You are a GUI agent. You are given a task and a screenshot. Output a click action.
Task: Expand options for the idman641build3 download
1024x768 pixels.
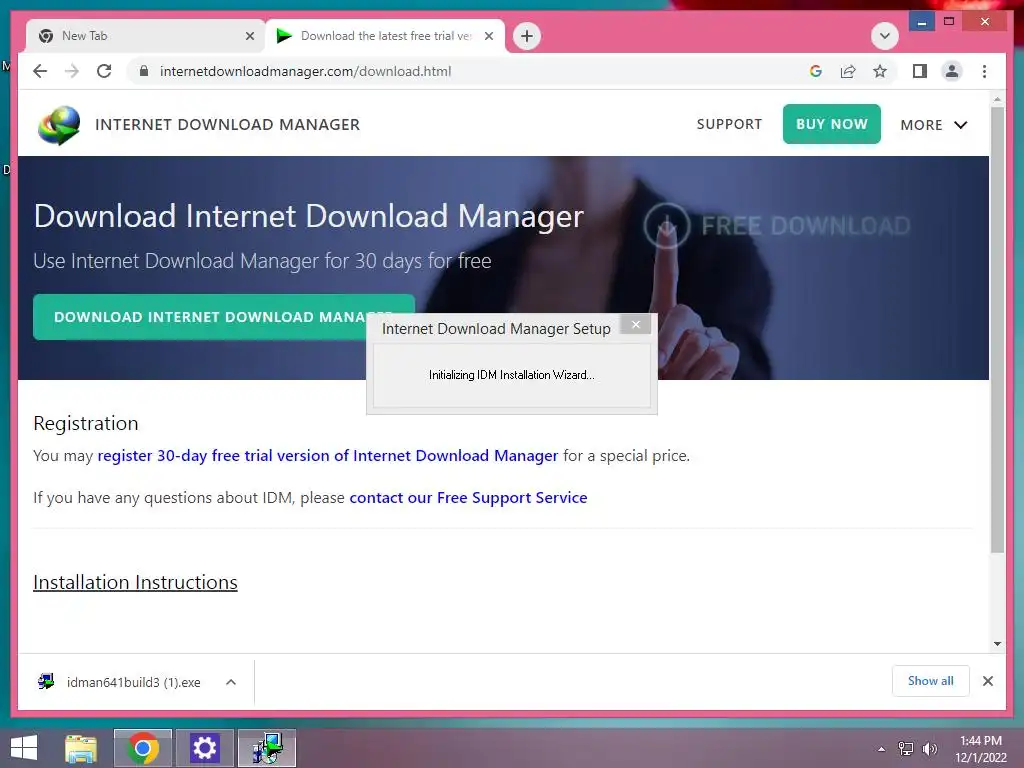(x=231, y=682)
